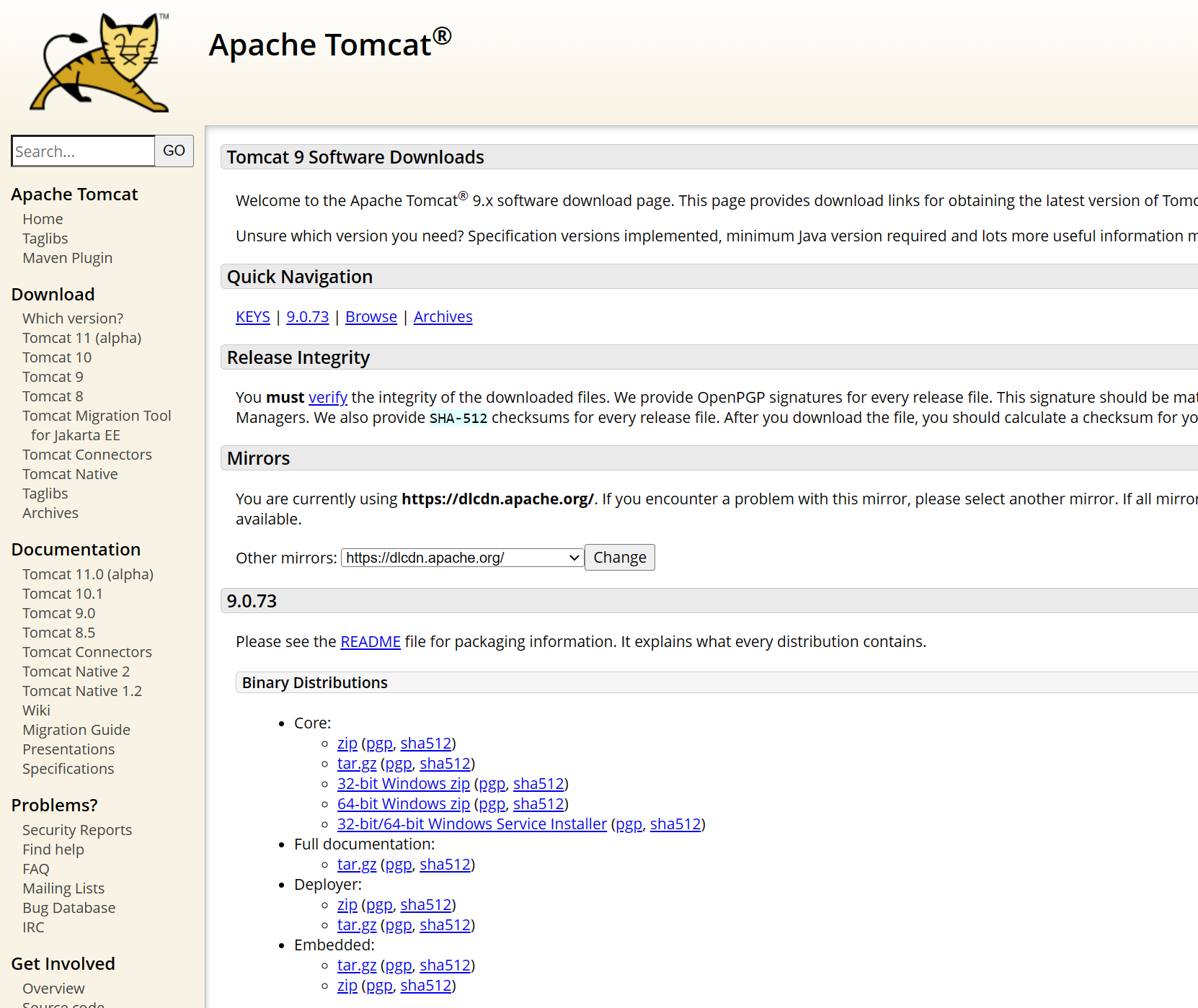Download the Deployer tar.gz
The width and height of the screenshot is (1198, 1008).
pyautogui.click(x=357, y=925)
